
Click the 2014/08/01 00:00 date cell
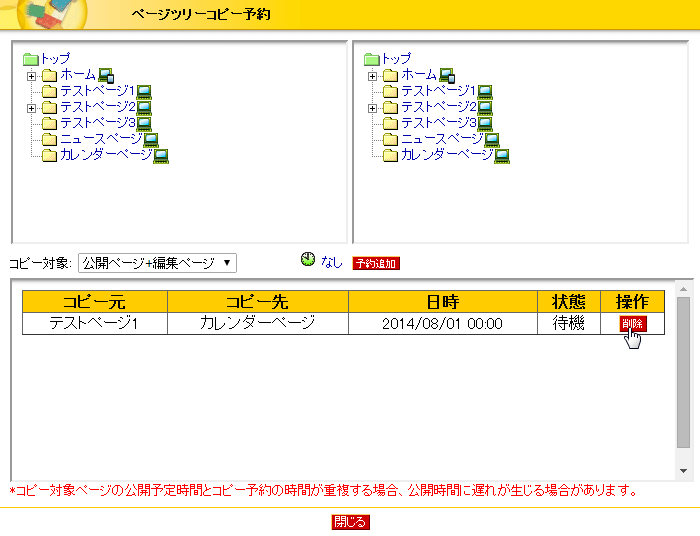(x=443, y=323)
